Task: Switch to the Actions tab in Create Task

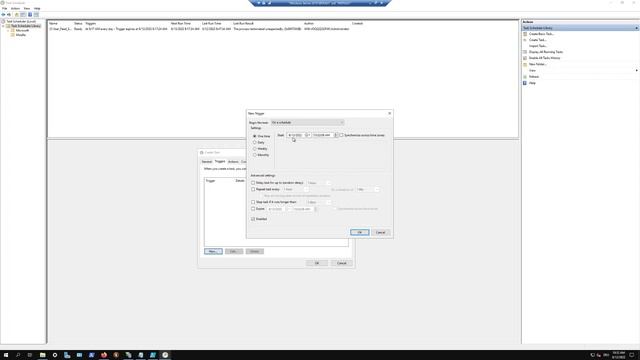Action: pyautogui.click(x=233, y=162)
